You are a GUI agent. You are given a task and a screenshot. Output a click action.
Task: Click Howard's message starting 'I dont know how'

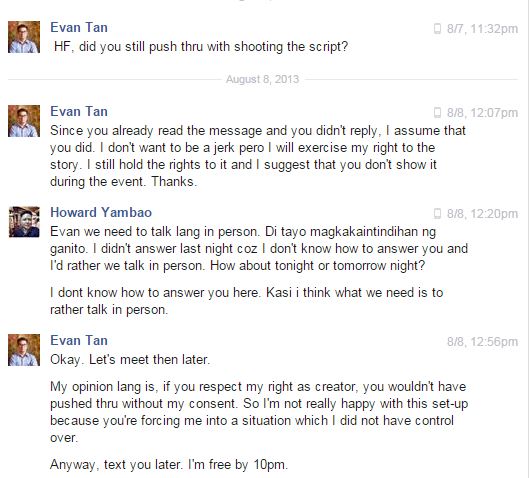(247, 301)
